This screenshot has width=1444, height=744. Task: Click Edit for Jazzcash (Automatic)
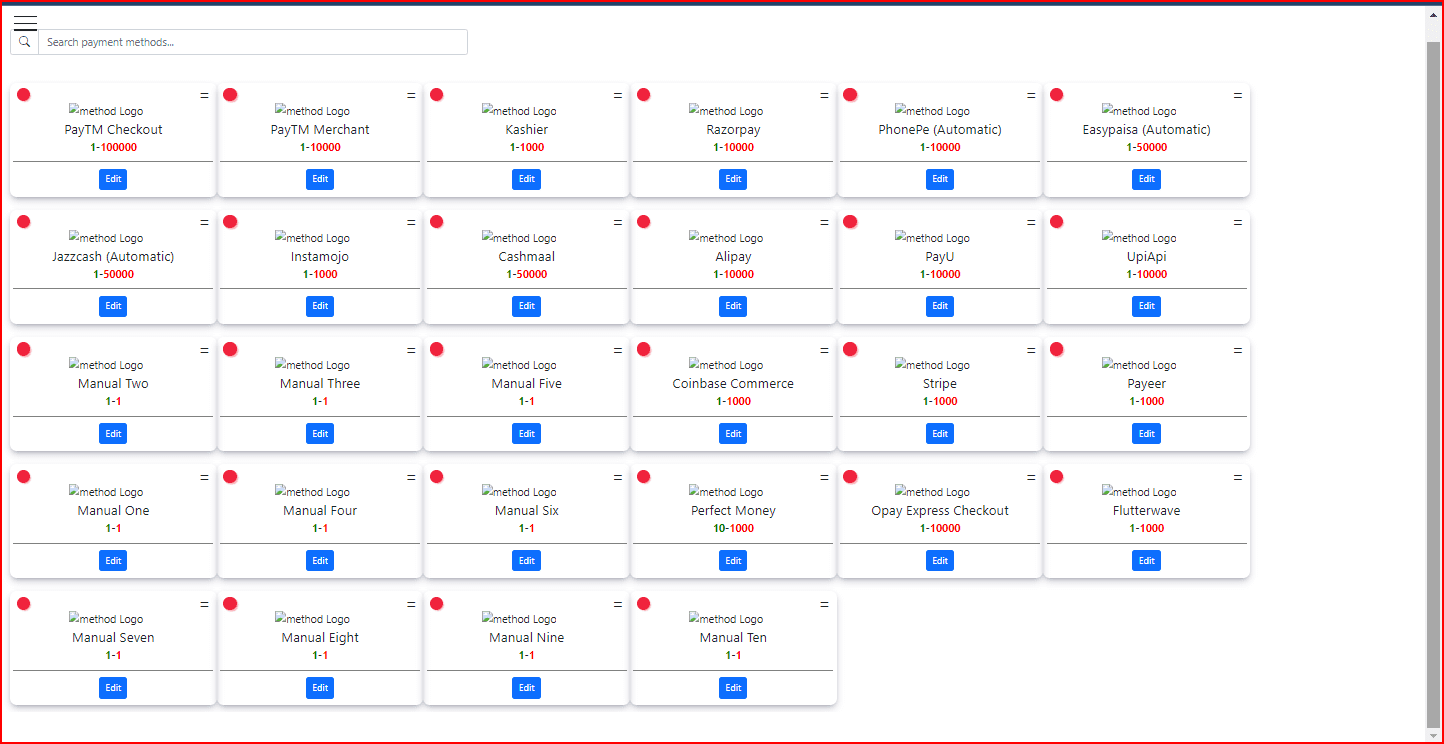point(113,306)
